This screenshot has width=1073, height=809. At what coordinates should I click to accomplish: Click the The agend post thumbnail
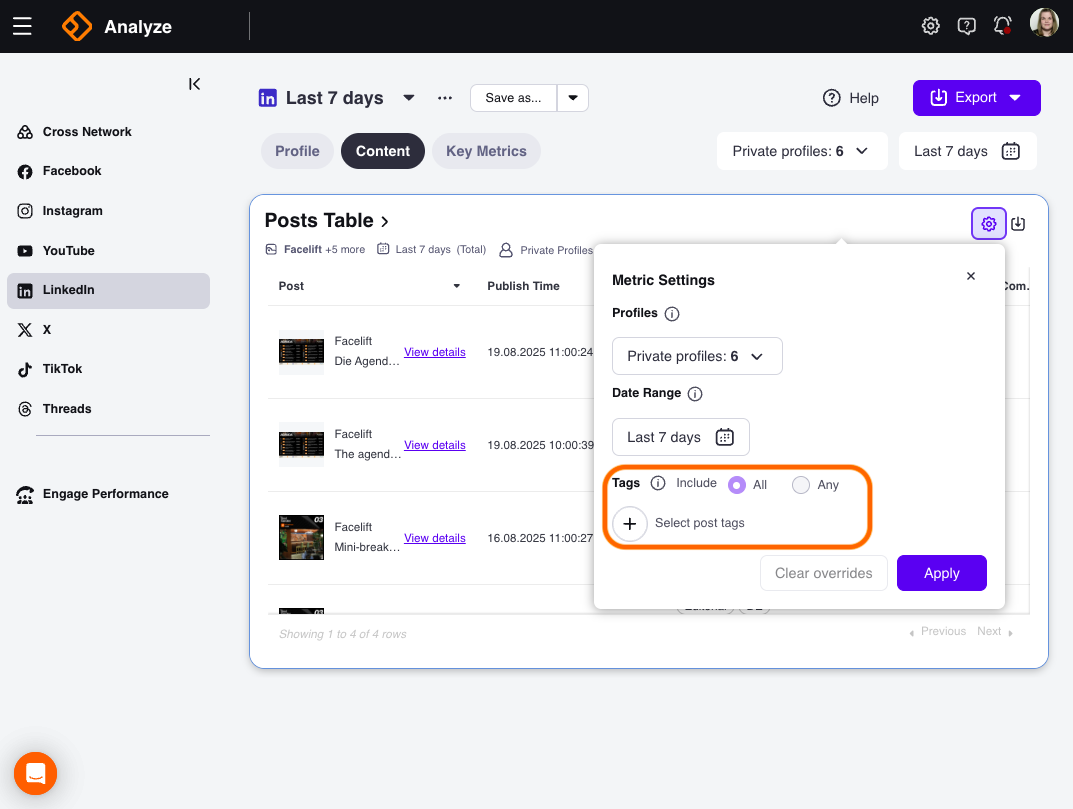301,445
